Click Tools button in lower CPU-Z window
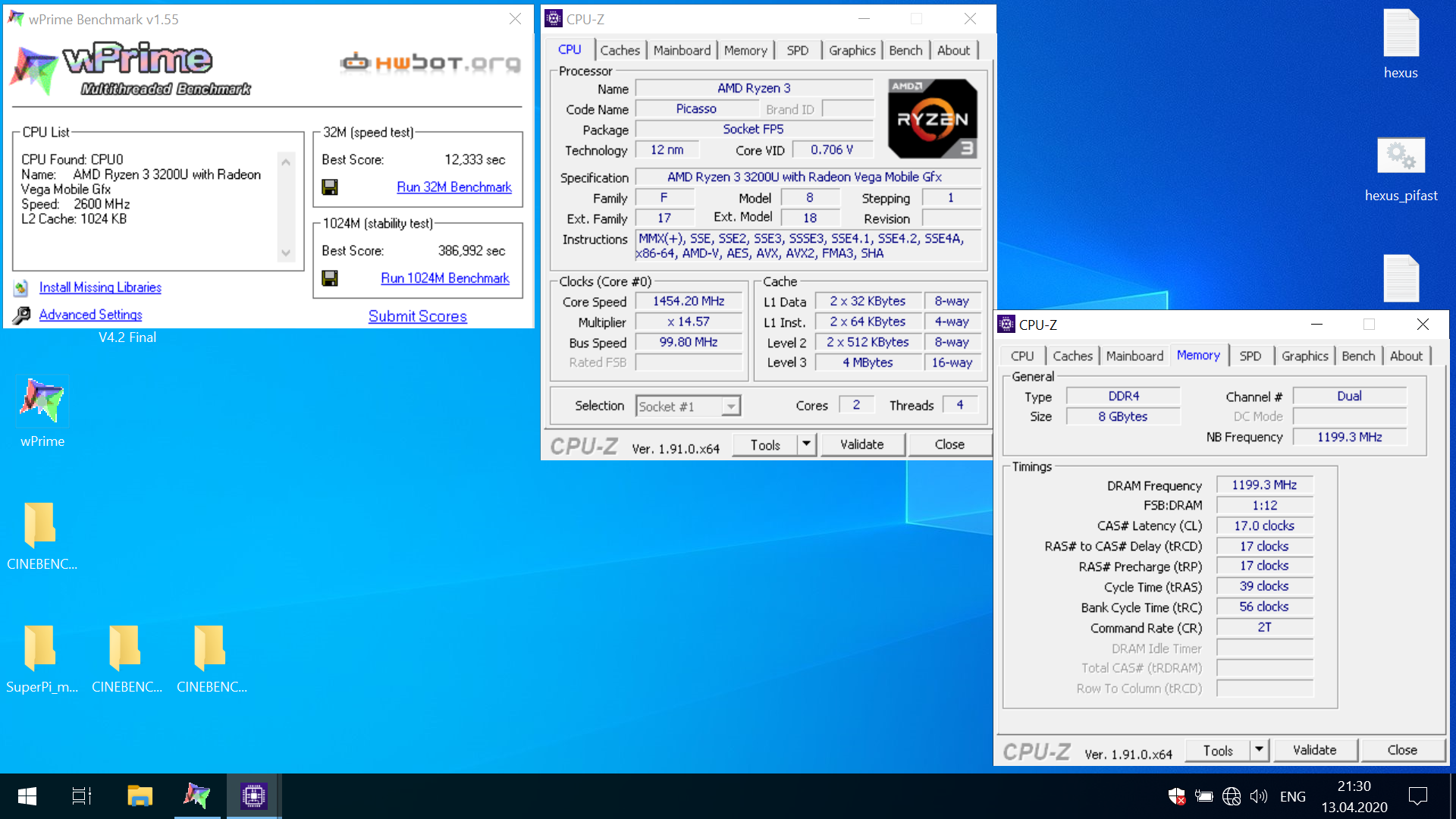This screenshot has height=819, width=1456. coord(1218,751)
